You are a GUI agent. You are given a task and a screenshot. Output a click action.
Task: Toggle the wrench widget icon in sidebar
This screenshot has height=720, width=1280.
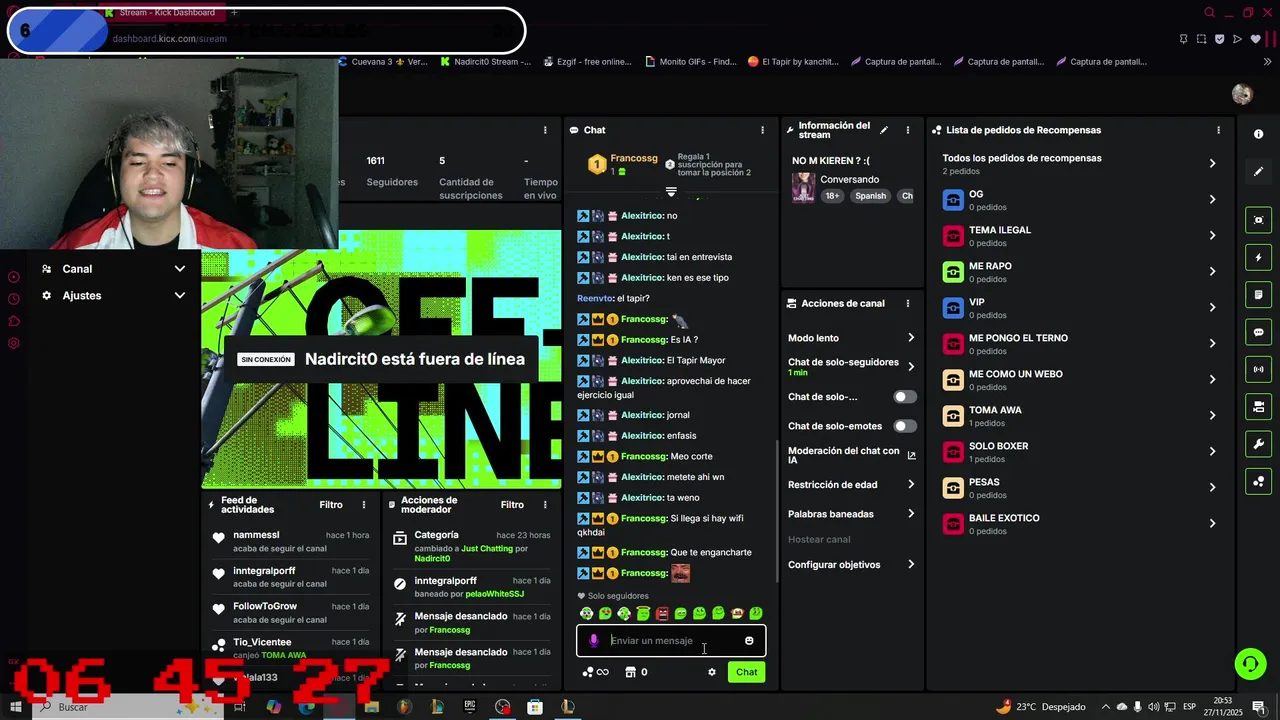point(1258,444)
